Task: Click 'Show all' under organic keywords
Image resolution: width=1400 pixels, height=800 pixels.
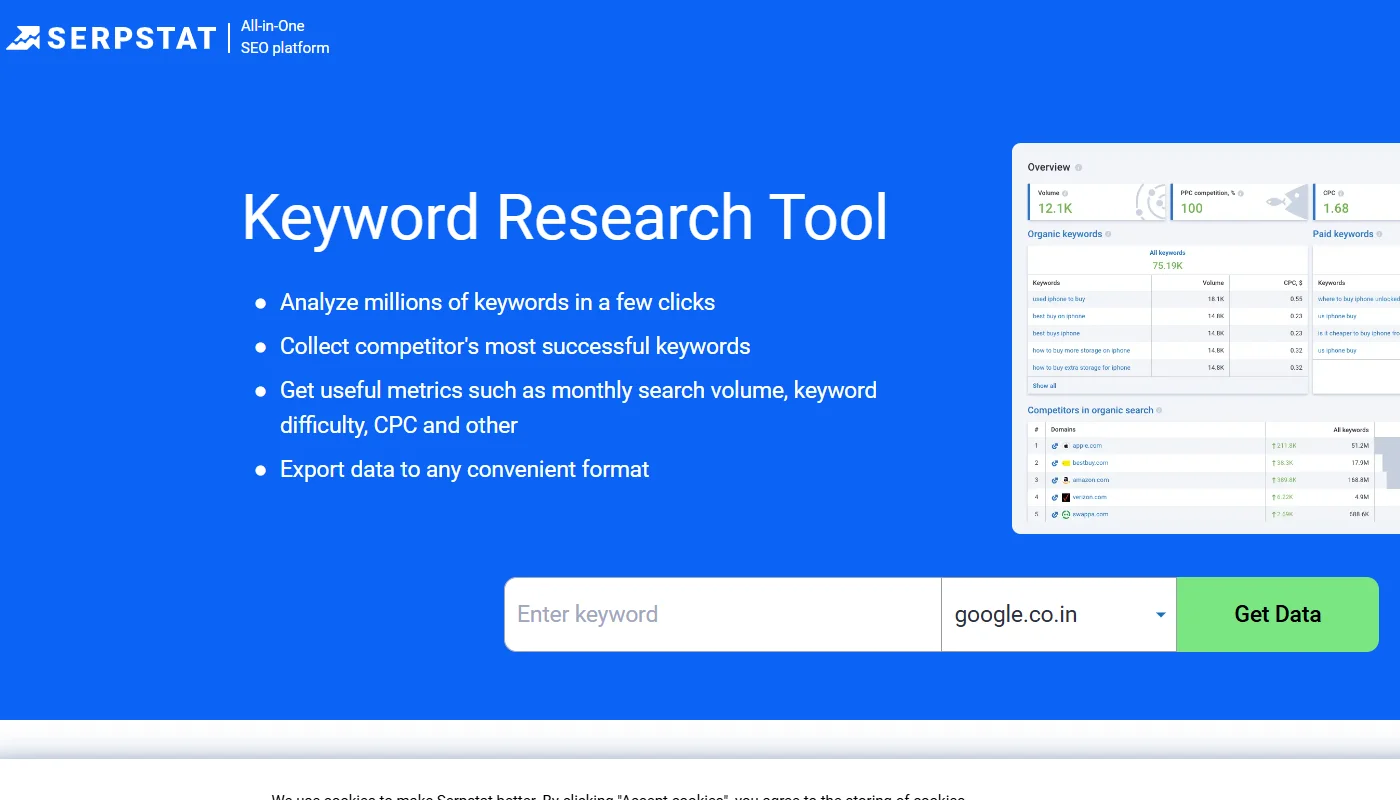Action: tap(1044, 385)
